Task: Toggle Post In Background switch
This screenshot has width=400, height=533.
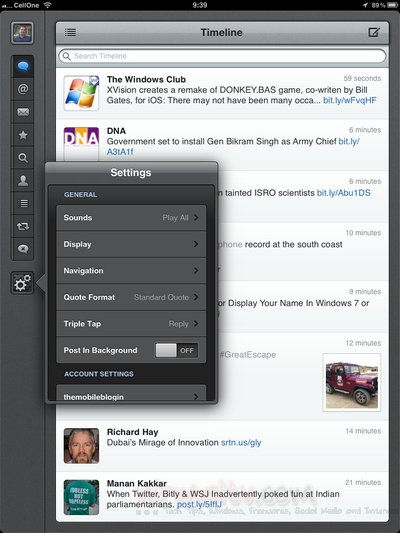Action: [x=176, y=350]
